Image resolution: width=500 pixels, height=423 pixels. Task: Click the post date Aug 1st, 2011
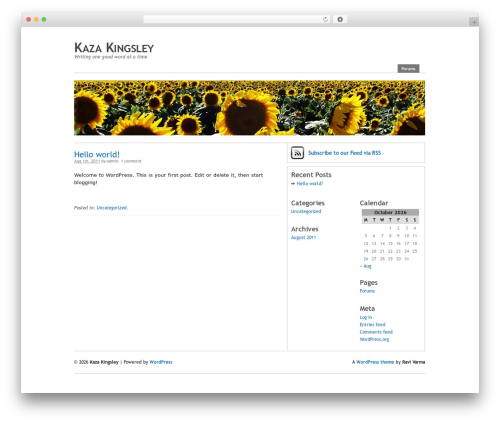point(87,161)
